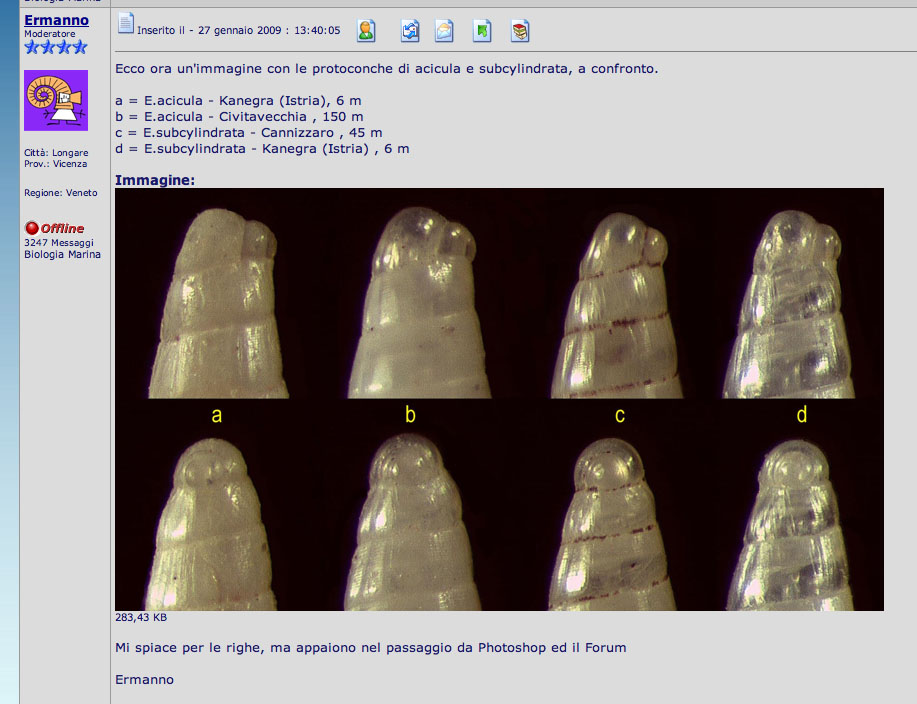Click the 'Città: Longare' text
The height and width of the screenshot is (704, 917).
click(56, 153)
